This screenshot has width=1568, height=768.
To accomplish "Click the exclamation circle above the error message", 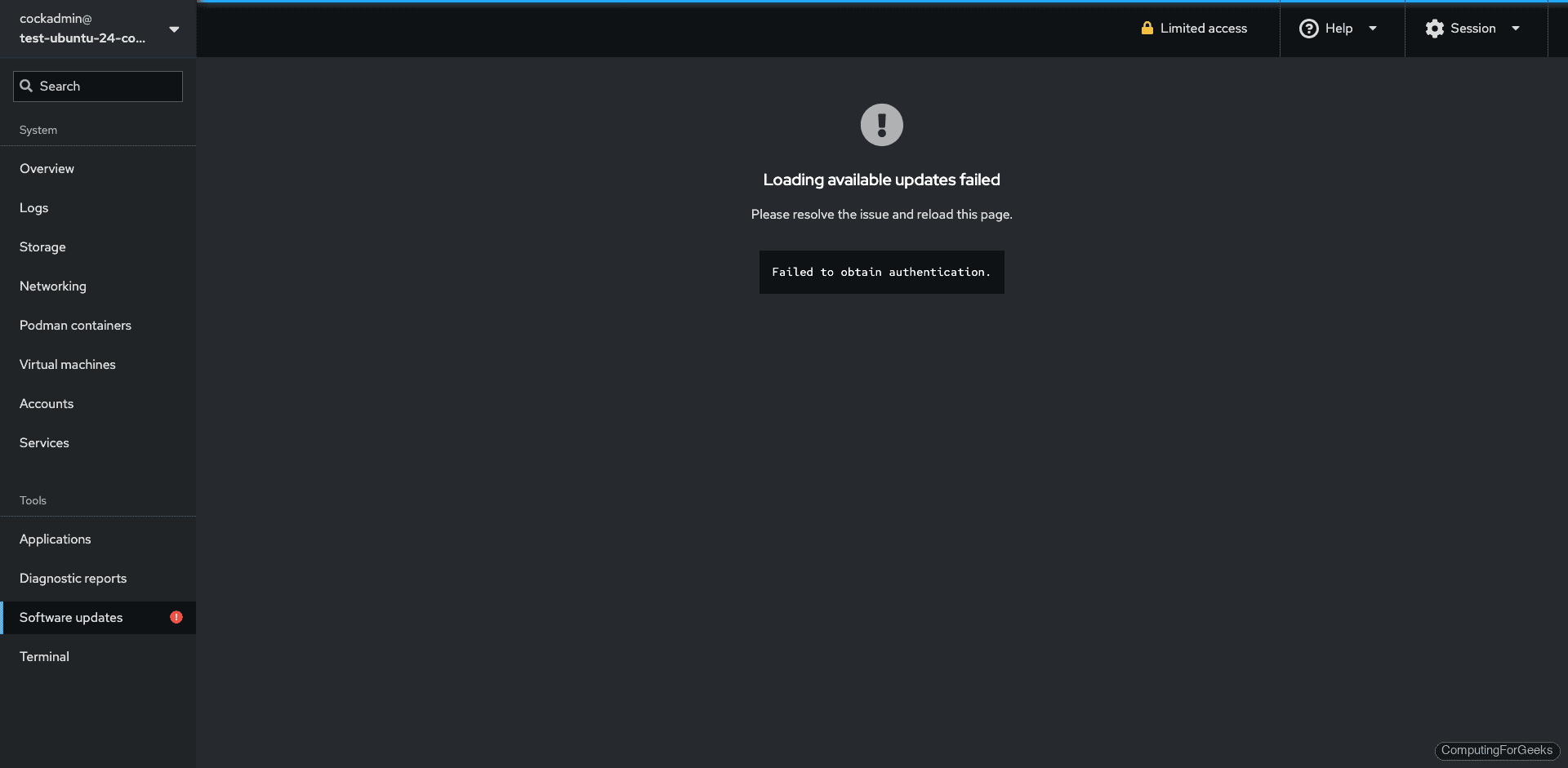I will pyautogui.click(x=881, y=124).
